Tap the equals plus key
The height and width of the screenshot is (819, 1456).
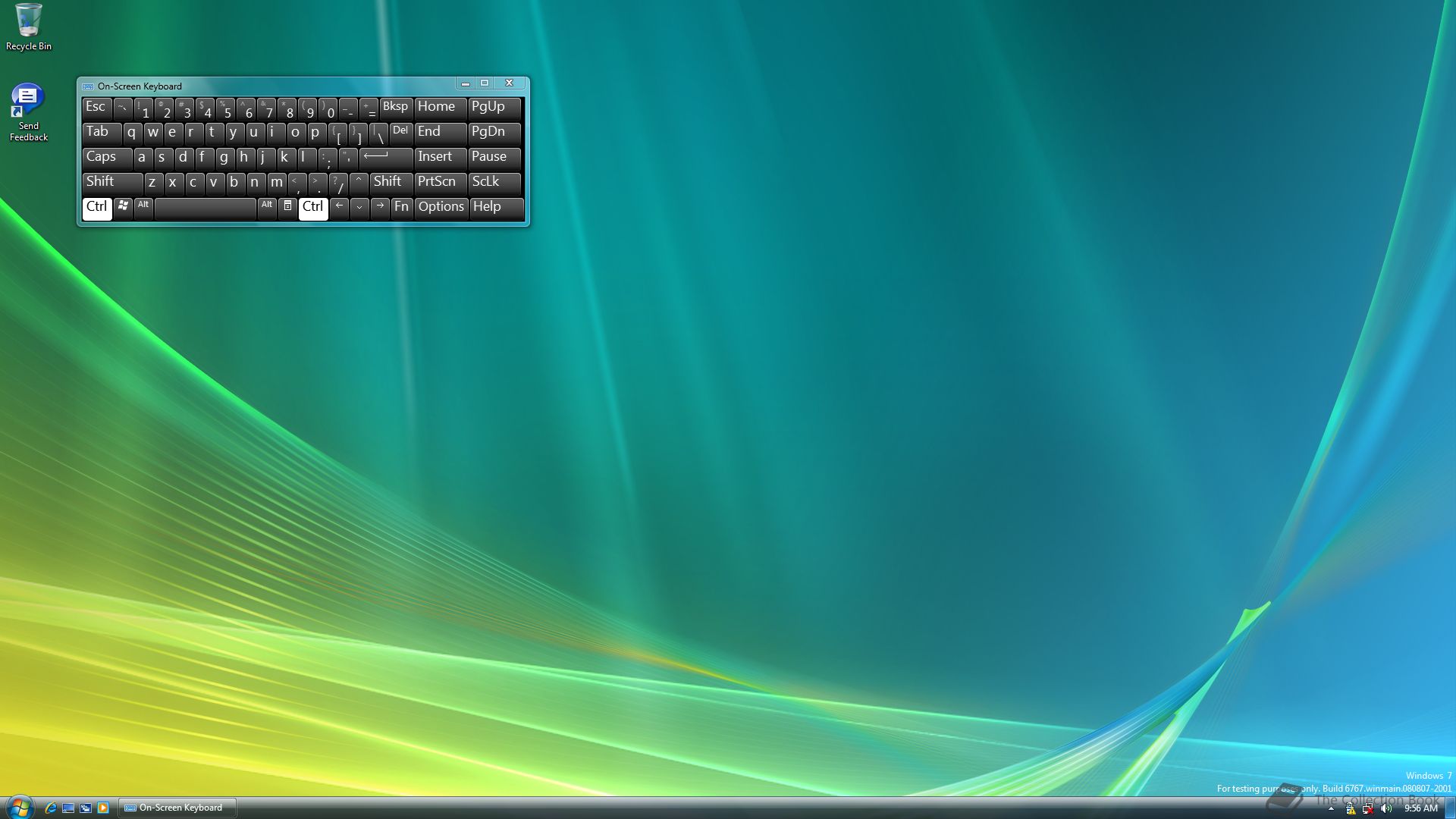point(369,108)
